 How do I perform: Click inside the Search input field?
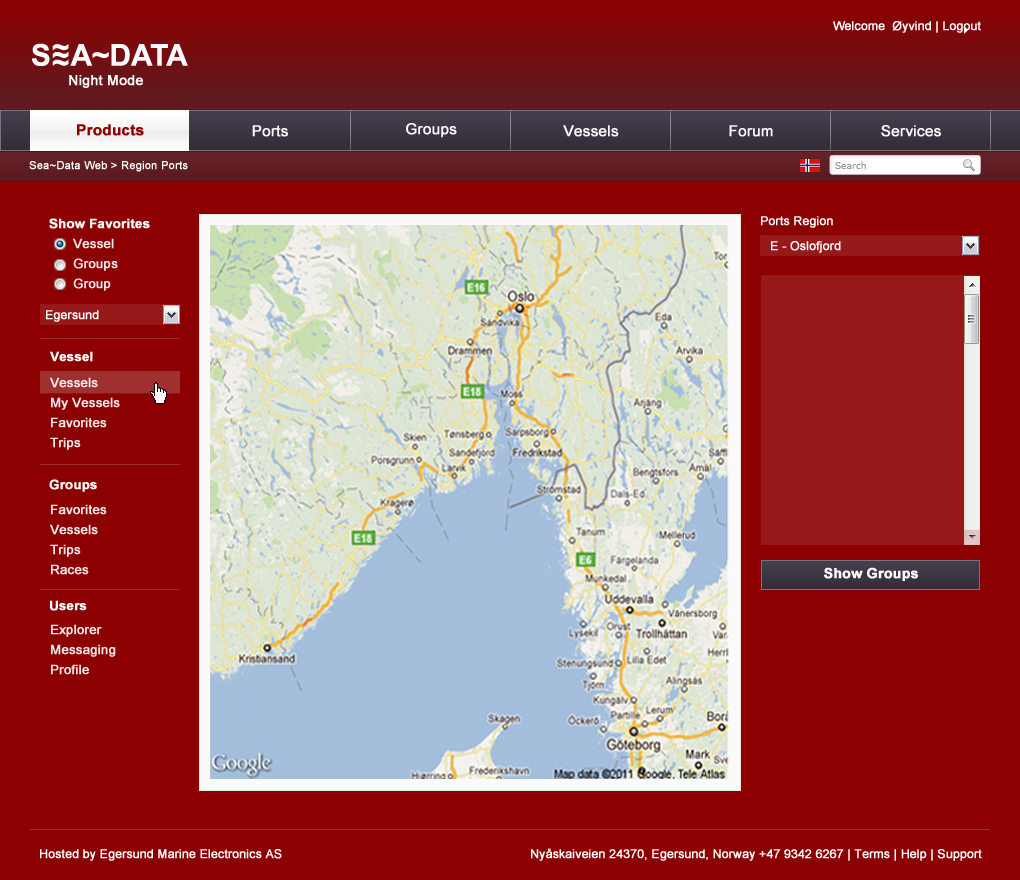coord(895,165)
